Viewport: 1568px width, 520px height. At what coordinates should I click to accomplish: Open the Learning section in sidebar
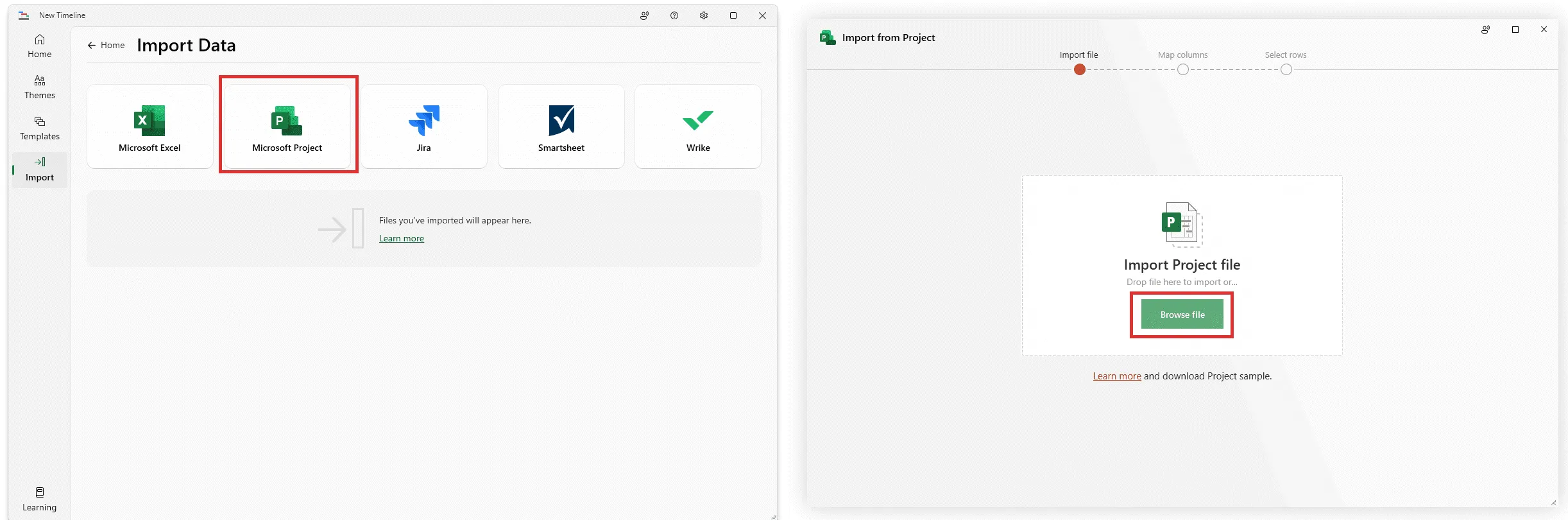point(40,499)
